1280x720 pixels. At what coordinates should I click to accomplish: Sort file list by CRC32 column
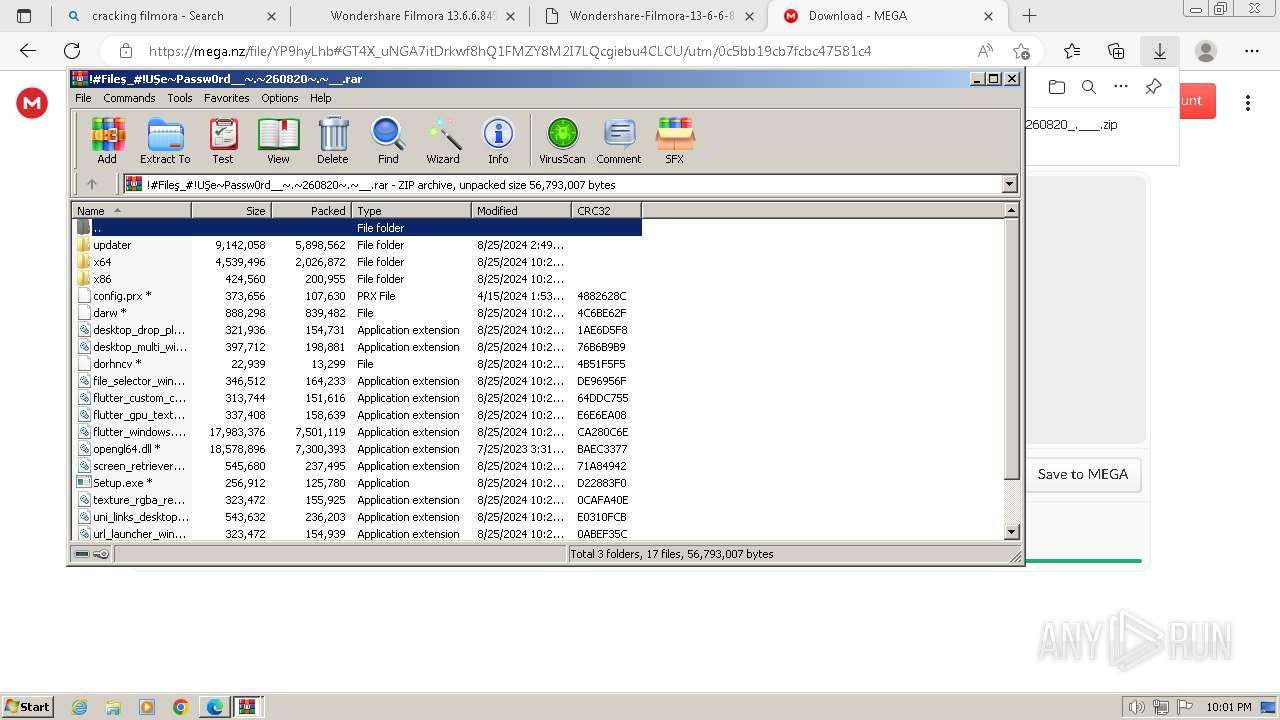click(x=606, y=210)
